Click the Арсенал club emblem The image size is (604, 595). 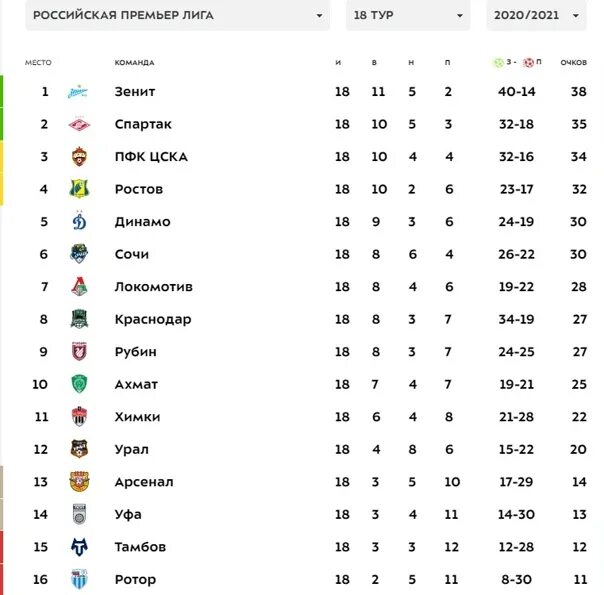click(x=79, y=482)
